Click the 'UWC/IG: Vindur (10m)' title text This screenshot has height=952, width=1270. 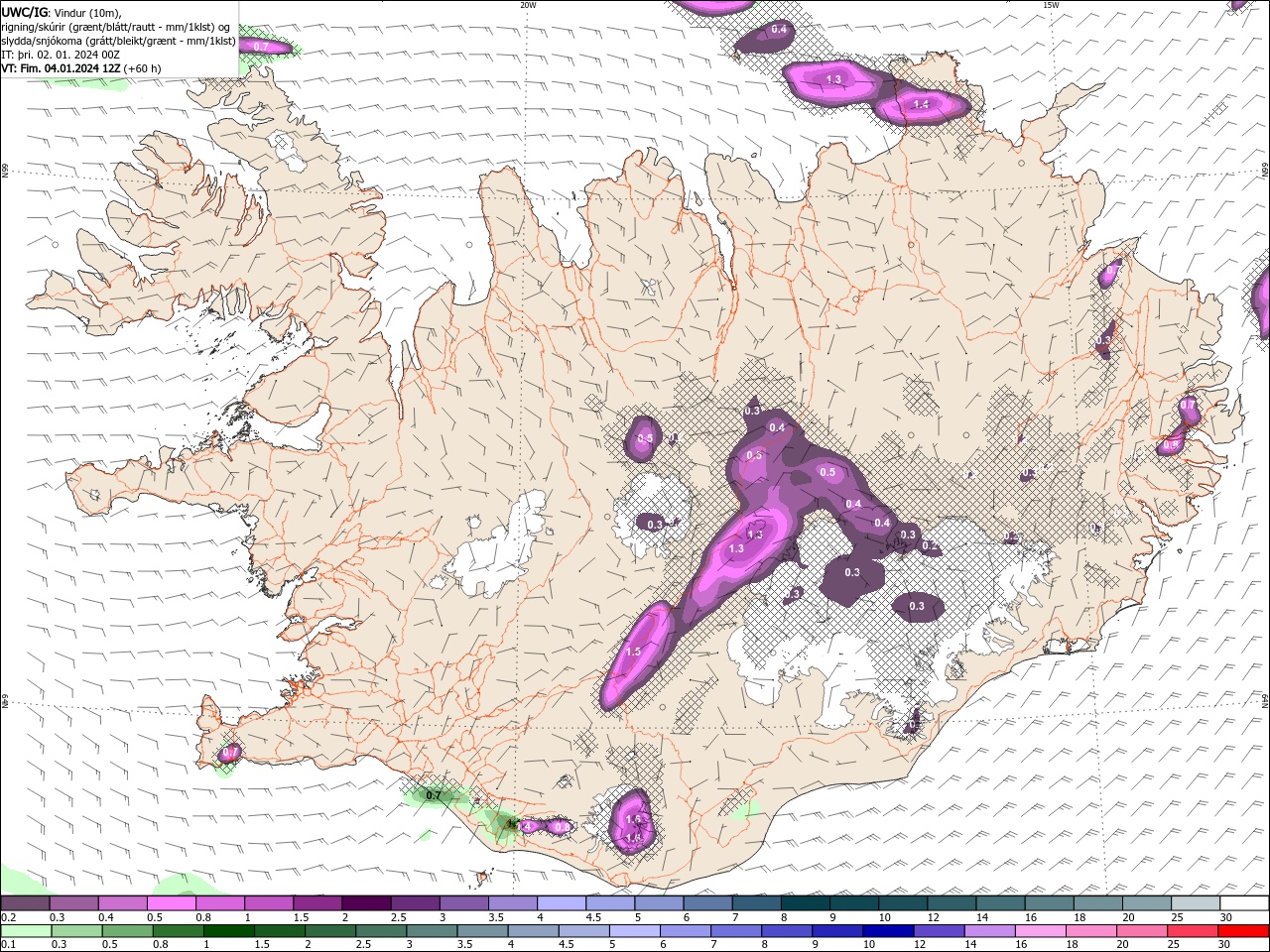point(61,12)
